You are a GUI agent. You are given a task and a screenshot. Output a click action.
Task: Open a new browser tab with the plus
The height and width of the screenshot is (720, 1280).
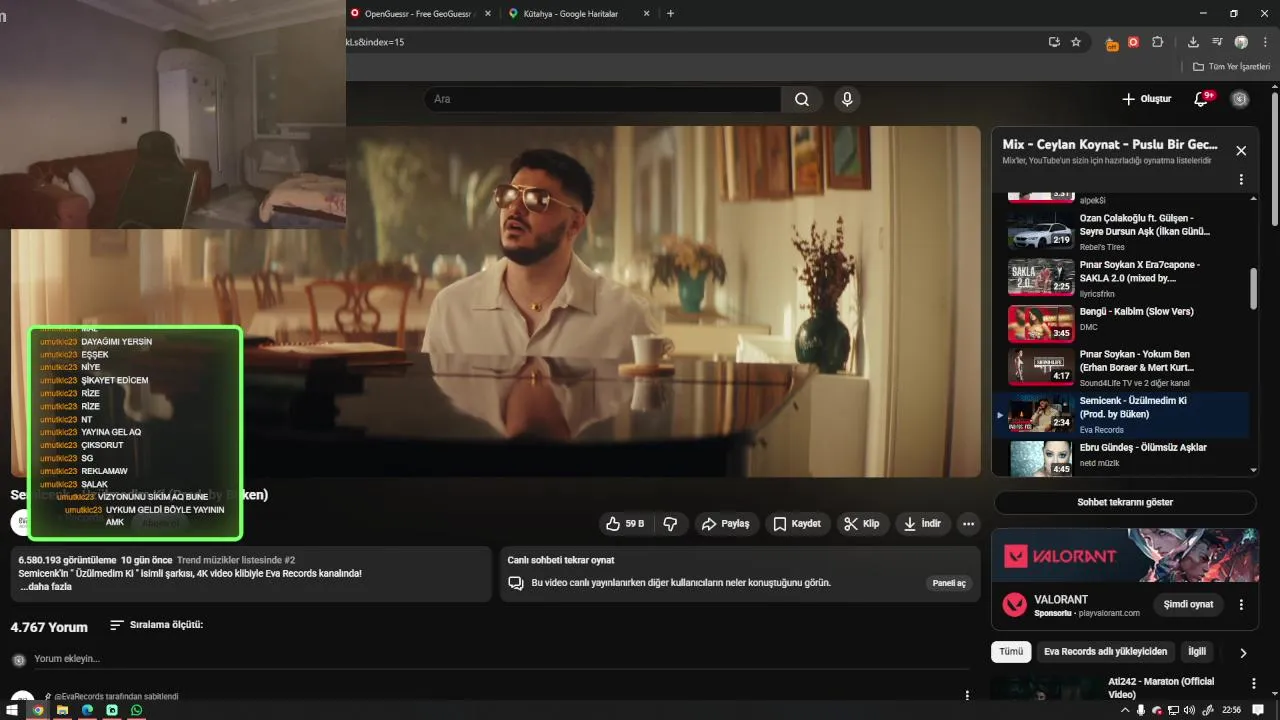(670, 14)
